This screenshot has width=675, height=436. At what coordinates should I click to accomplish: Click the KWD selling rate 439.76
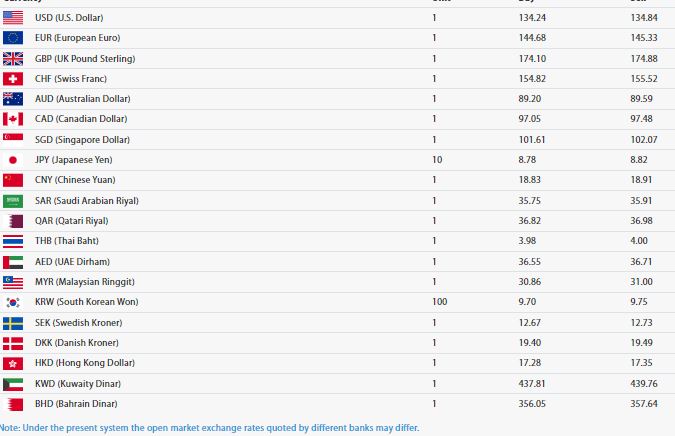pyautogui.click(x=644, y=383)
